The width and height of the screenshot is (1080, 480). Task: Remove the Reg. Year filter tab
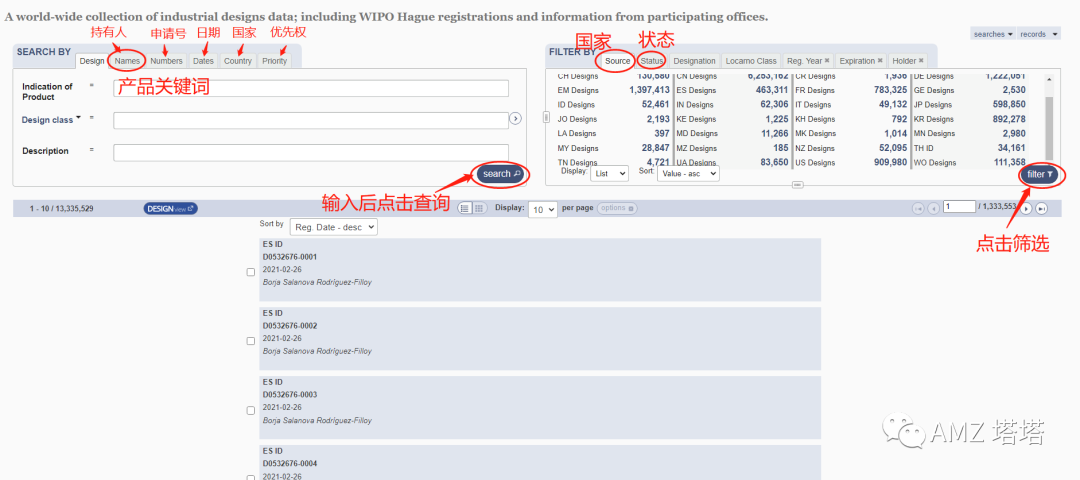coord(827,60)
